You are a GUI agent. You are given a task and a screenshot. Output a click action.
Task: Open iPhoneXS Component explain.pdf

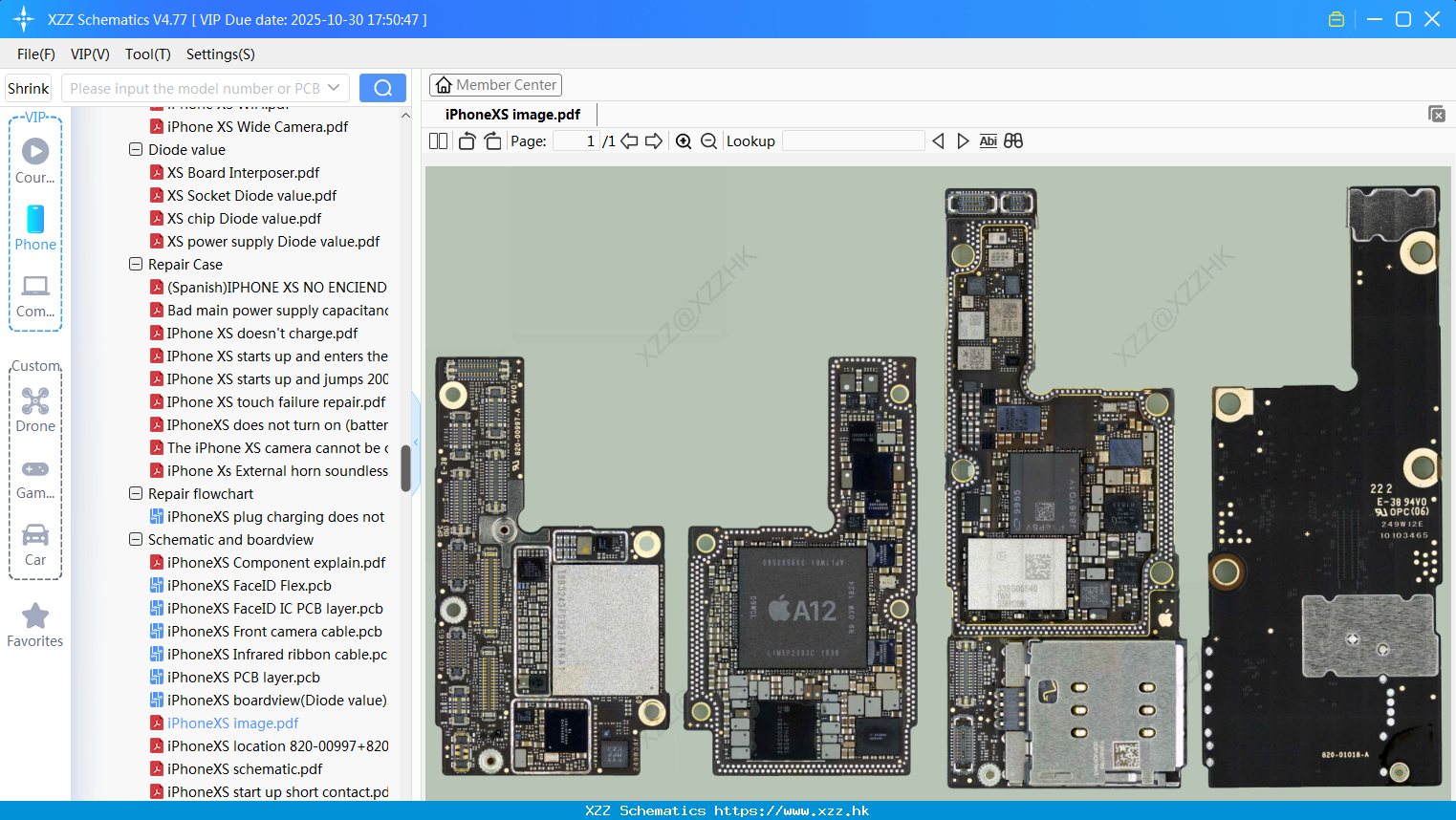coord(276,562)
